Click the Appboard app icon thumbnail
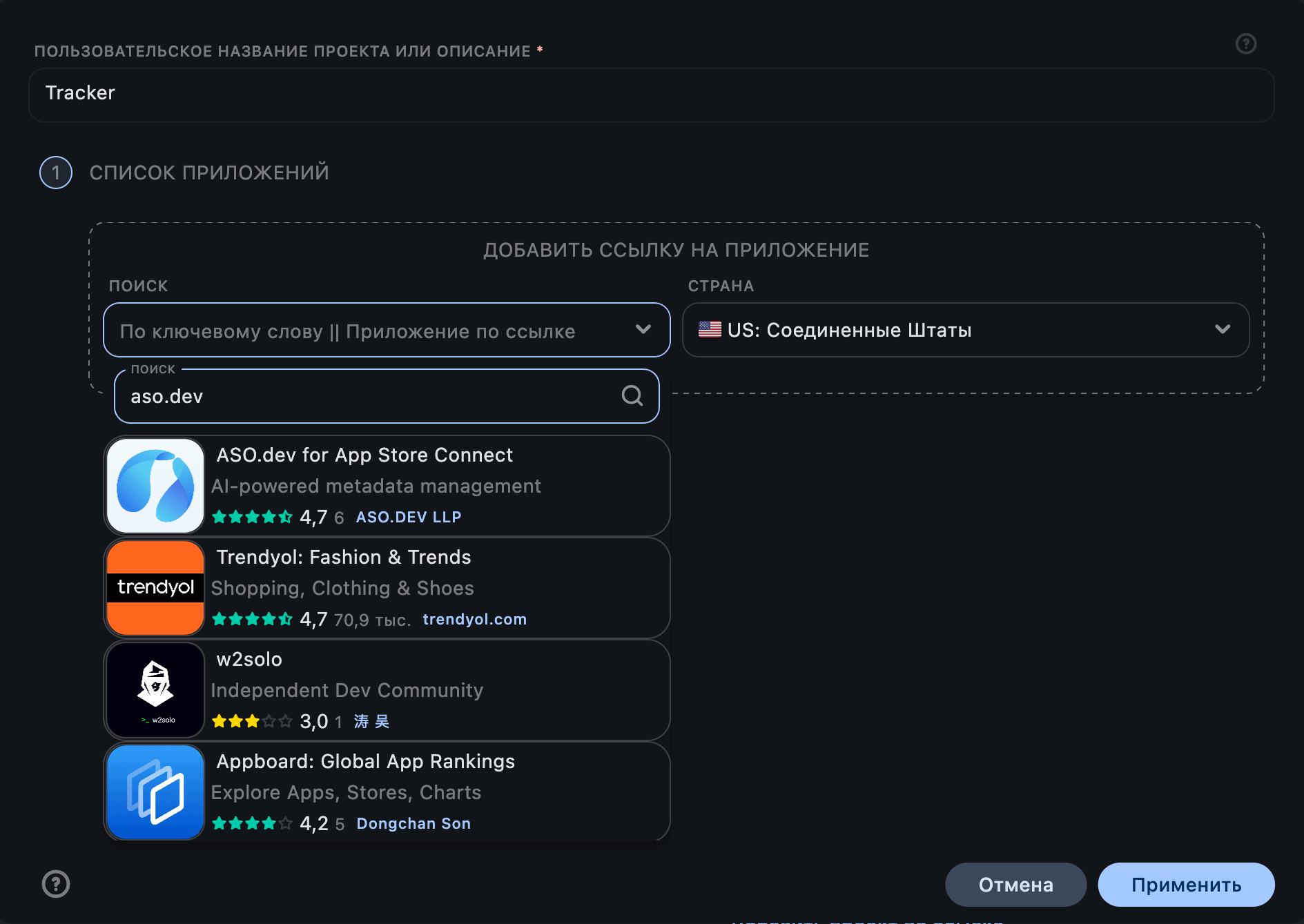The width and height of the screenshot is (1304, 924). pyautogui.click(x=155, y=792)
